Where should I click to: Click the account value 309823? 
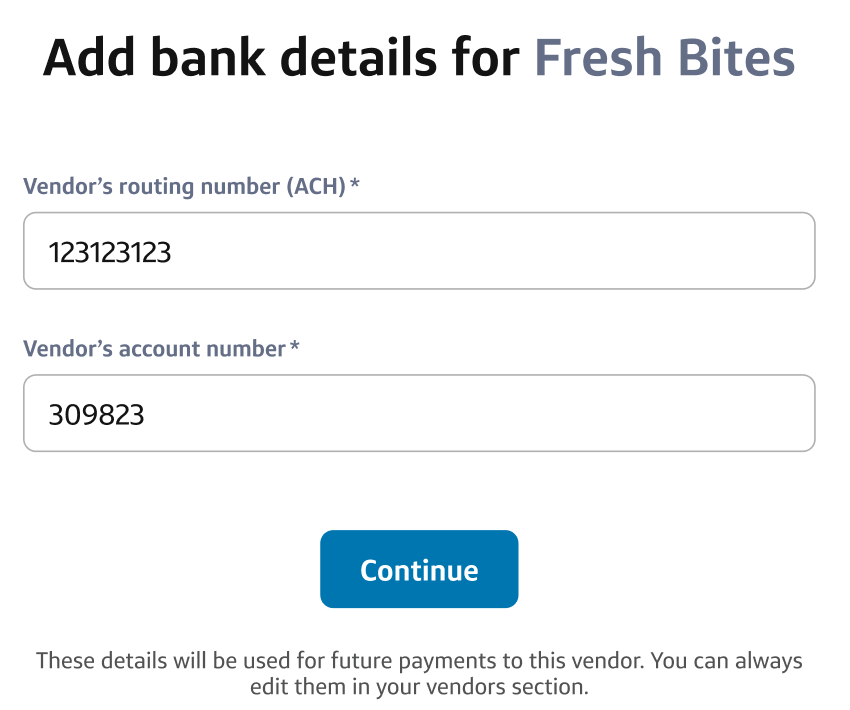pos(97,414)
